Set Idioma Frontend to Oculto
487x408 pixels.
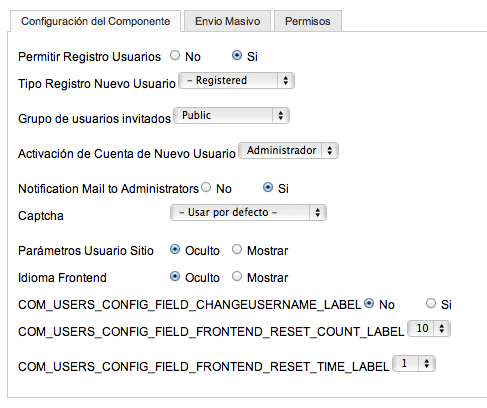coord(175,276)
